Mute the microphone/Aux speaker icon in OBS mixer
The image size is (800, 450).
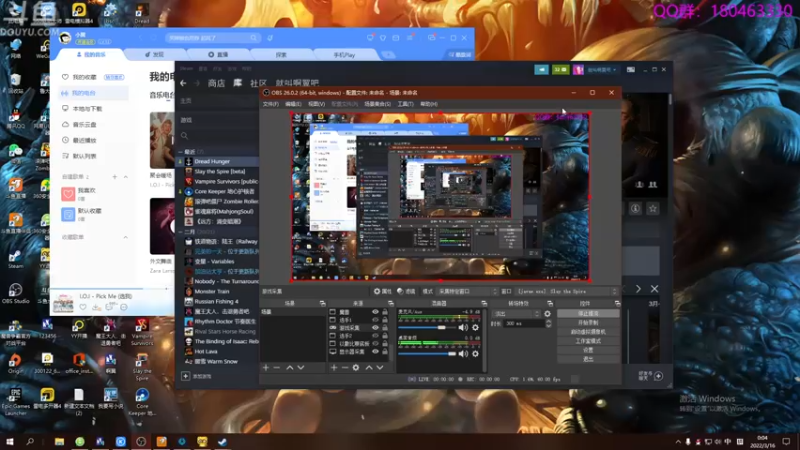coord(463,328)
